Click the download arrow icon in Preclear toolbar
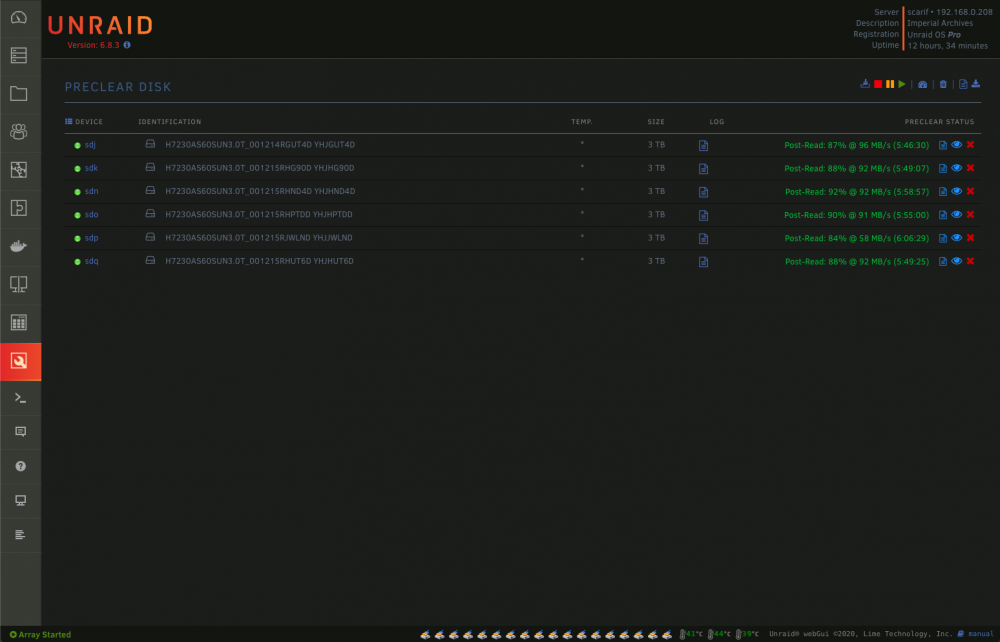Screen dimensions: 1000x642 point(976,84)
